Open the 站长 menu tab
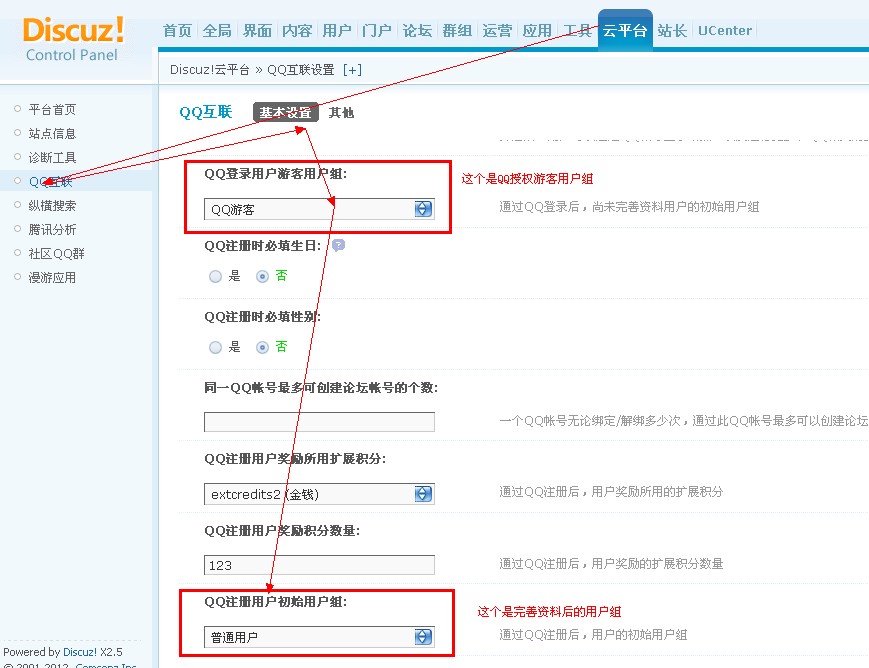Image resolution: width=869 pixels, height=668 pixels. [x=672, y=30]
